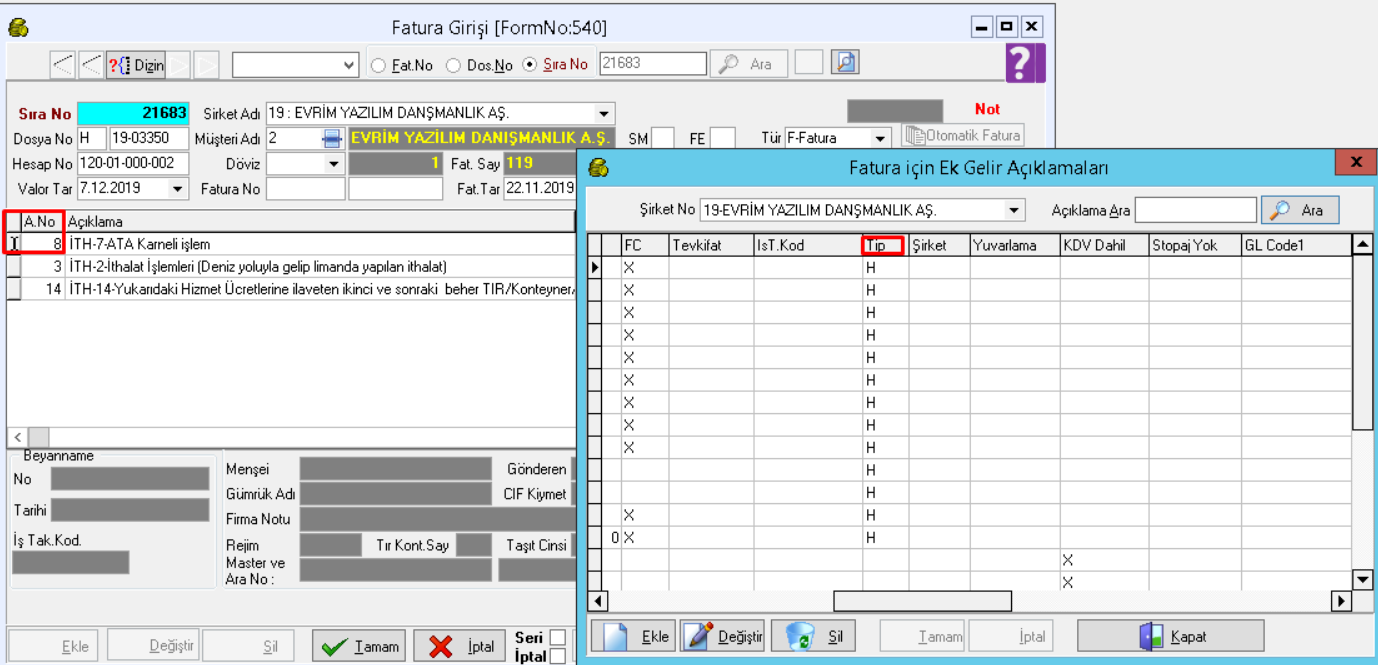Open the Şirket No dropdown in the dialog
The width and height of the screenshot is (1378, 665).
(1015, 210)
